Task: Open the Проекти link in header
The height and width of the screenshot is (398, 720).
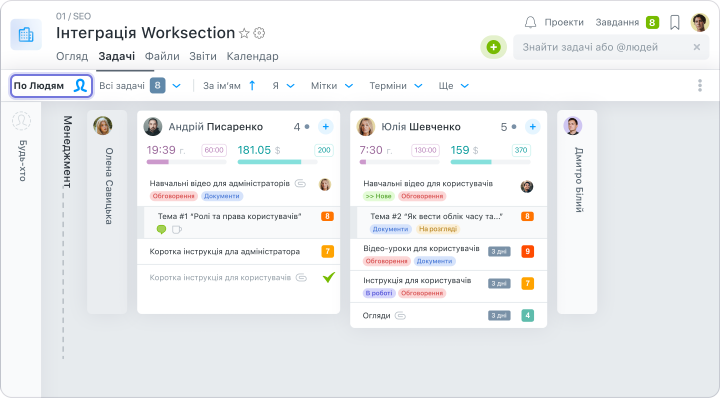Action: coord(564,22)
